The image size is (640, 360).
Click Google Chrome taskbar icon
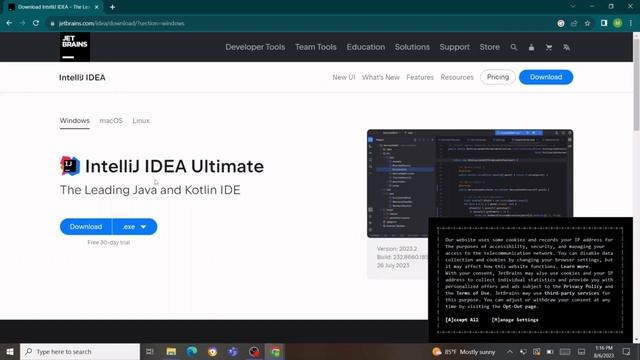pyautogui.click(x=276, y=351)
